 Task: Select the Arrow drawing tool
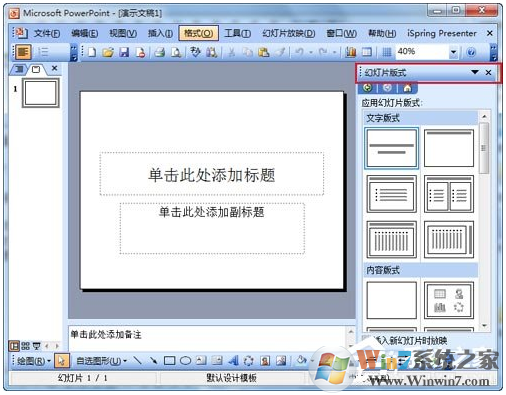coord(153,361)
